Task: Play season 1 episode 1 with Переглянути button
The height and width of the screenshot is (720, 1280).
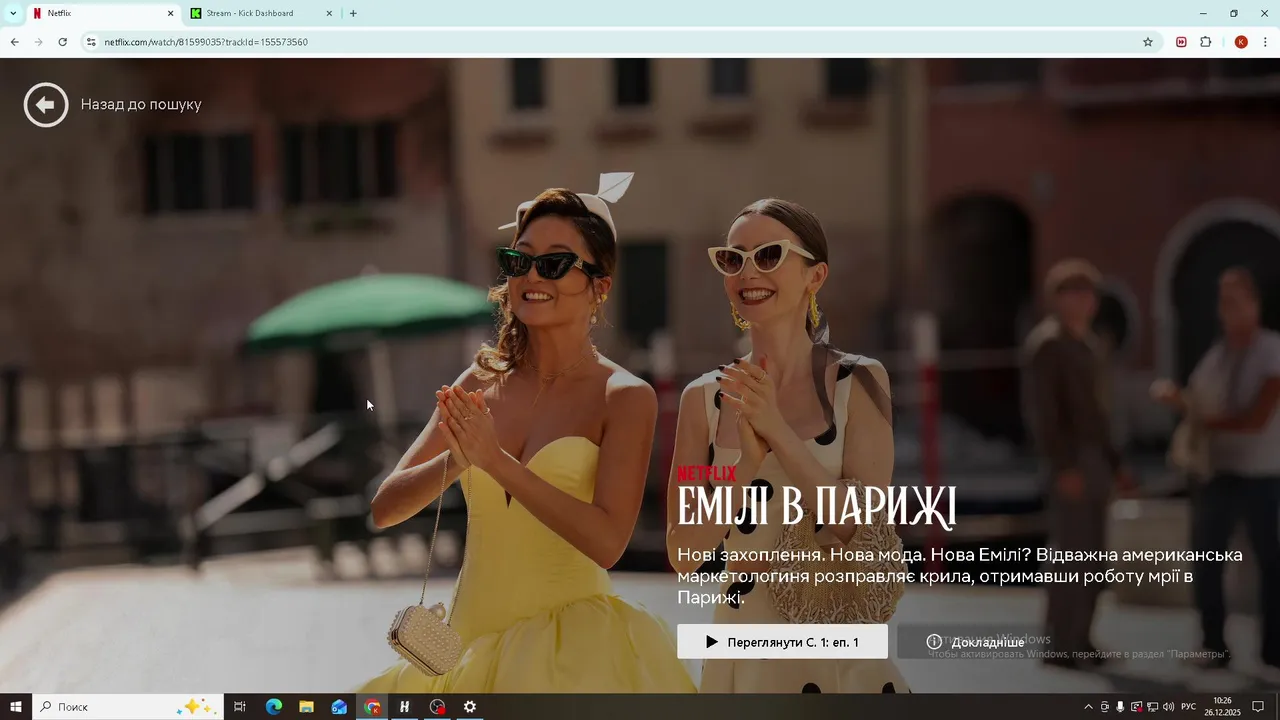Action: coord(782,642)
